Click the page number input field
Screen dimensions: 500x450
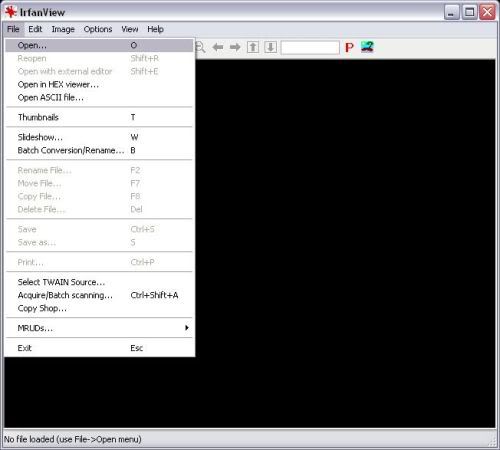tap(310, 47)
